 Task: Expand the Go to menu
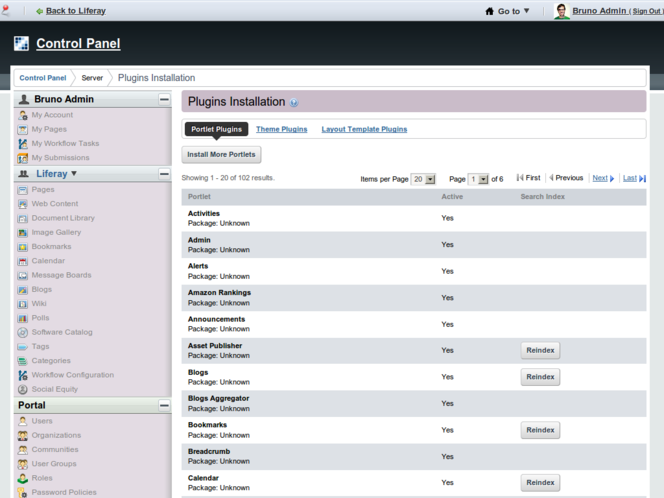(508, 11)
